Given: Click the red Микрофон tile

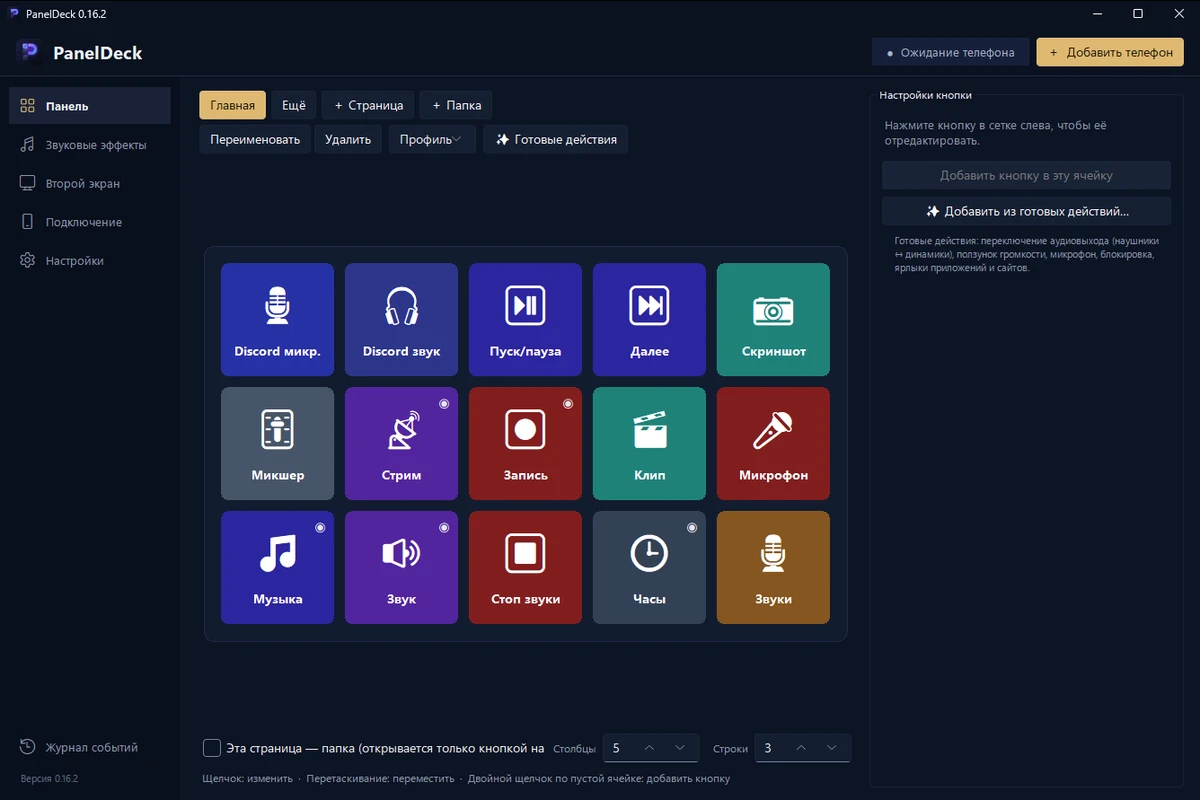Looking at the screenshot, I should (773, 443).
